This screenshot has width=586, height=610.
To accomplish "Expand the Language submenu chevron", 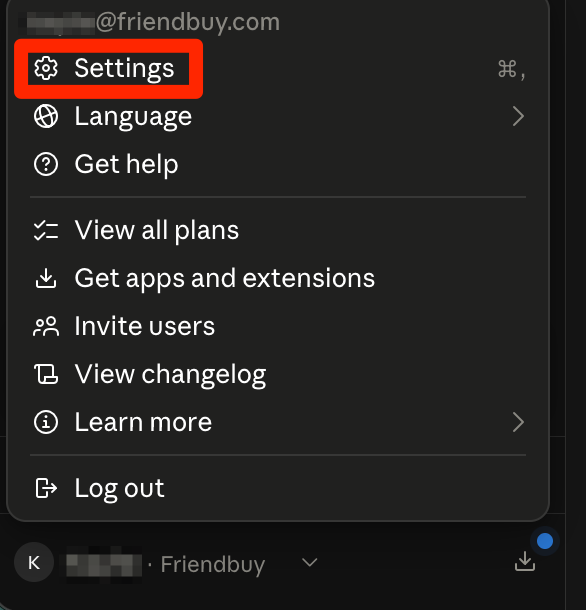I will pyautogui.click(x=518, y=116).
